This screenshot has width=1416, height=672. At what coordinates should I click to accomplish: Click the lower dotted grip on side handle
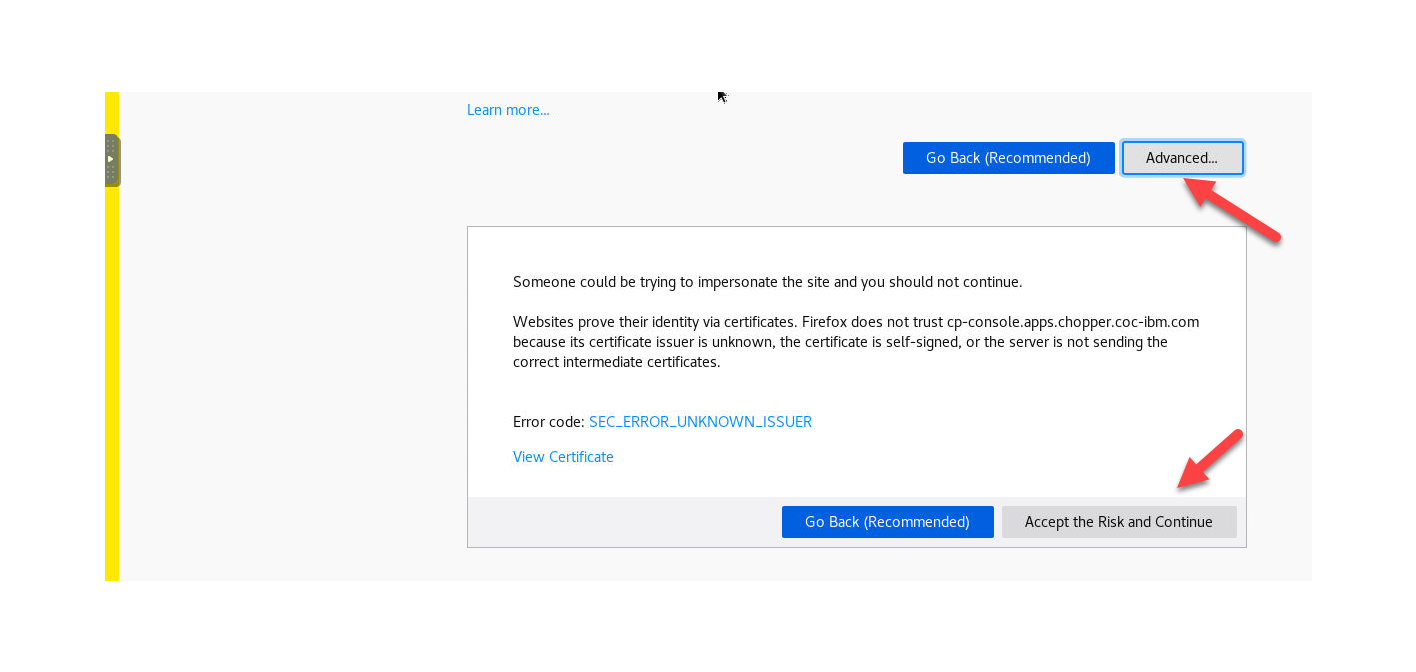111,174
